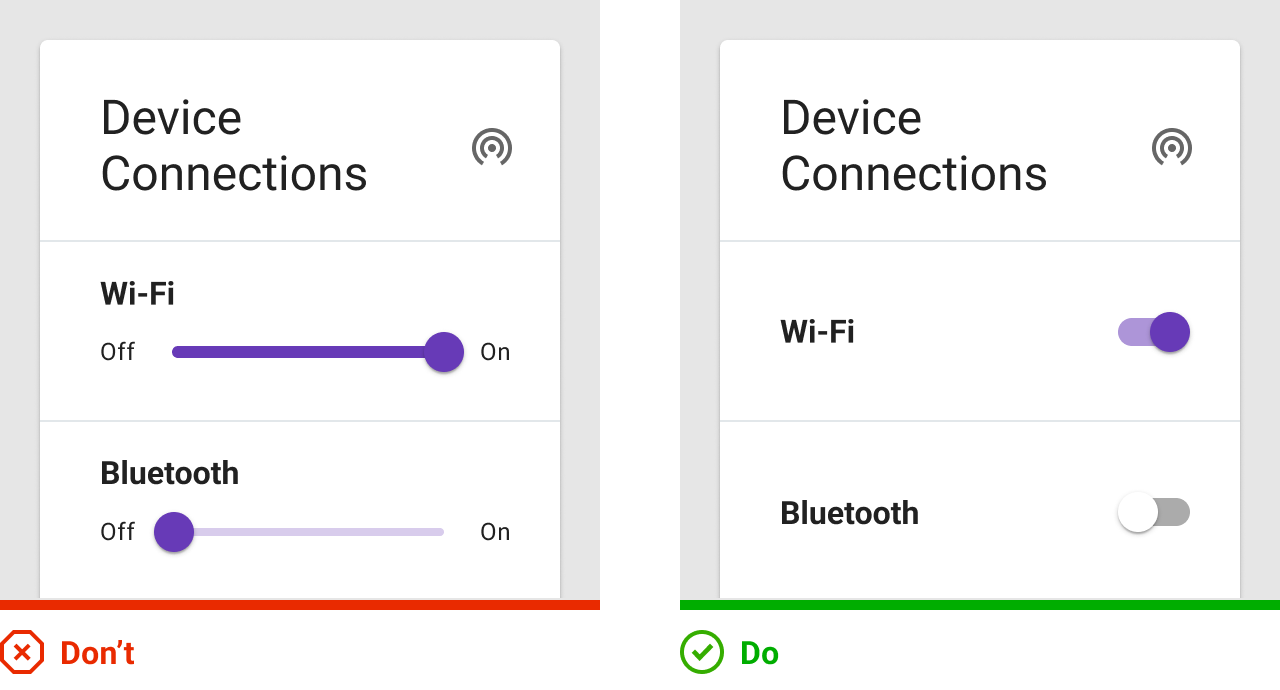Viewport: 1280px width, 690px height.
Task: Click the Off label beside the Wi-Fi slider
Action: 118,352
